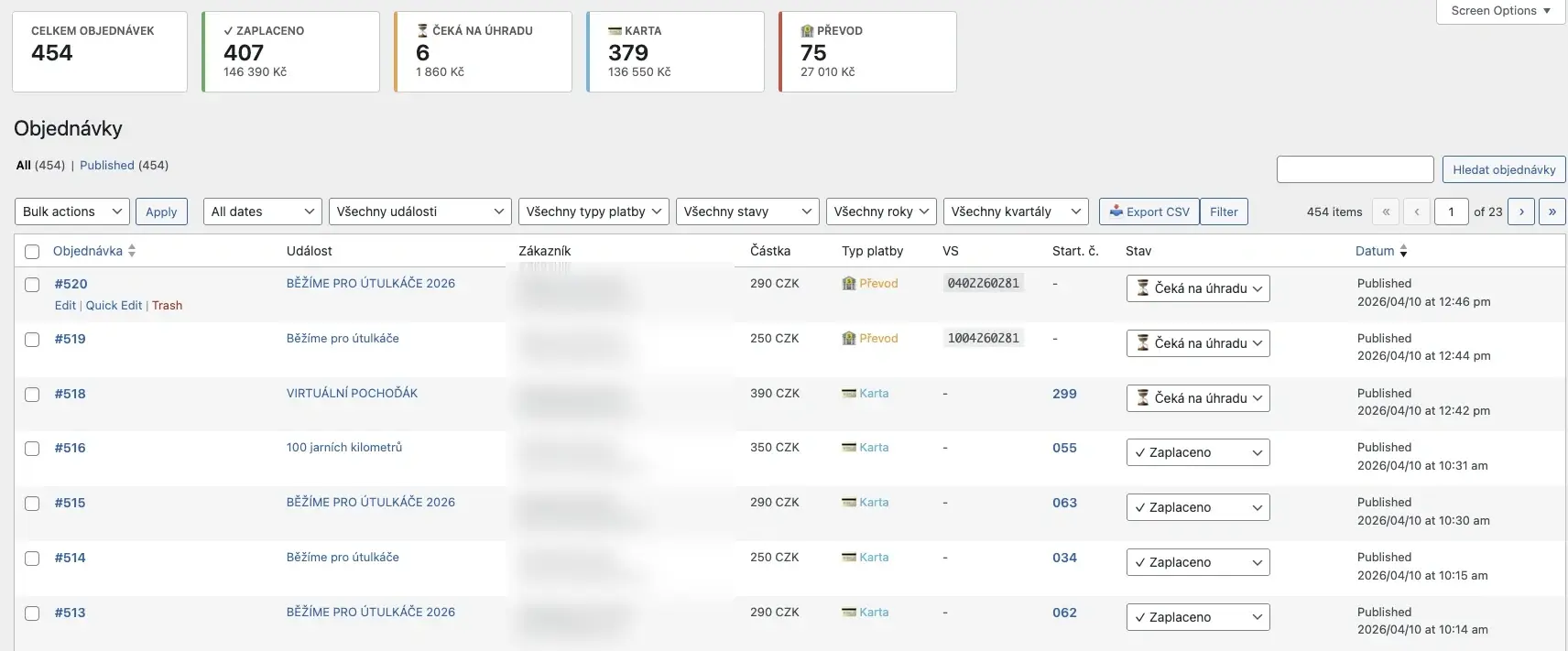Open the Všechny stavy dropdown
1568x651 pixels.
click(747, 212)
